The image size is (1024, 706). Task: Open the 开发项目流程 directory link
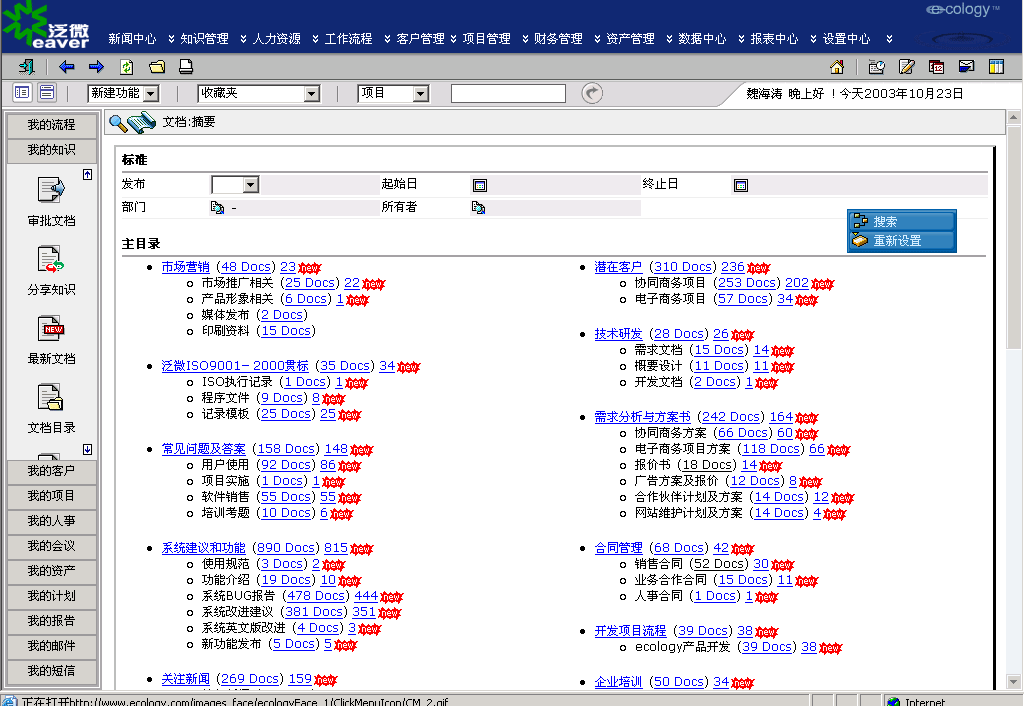click(x=630, y=631)
